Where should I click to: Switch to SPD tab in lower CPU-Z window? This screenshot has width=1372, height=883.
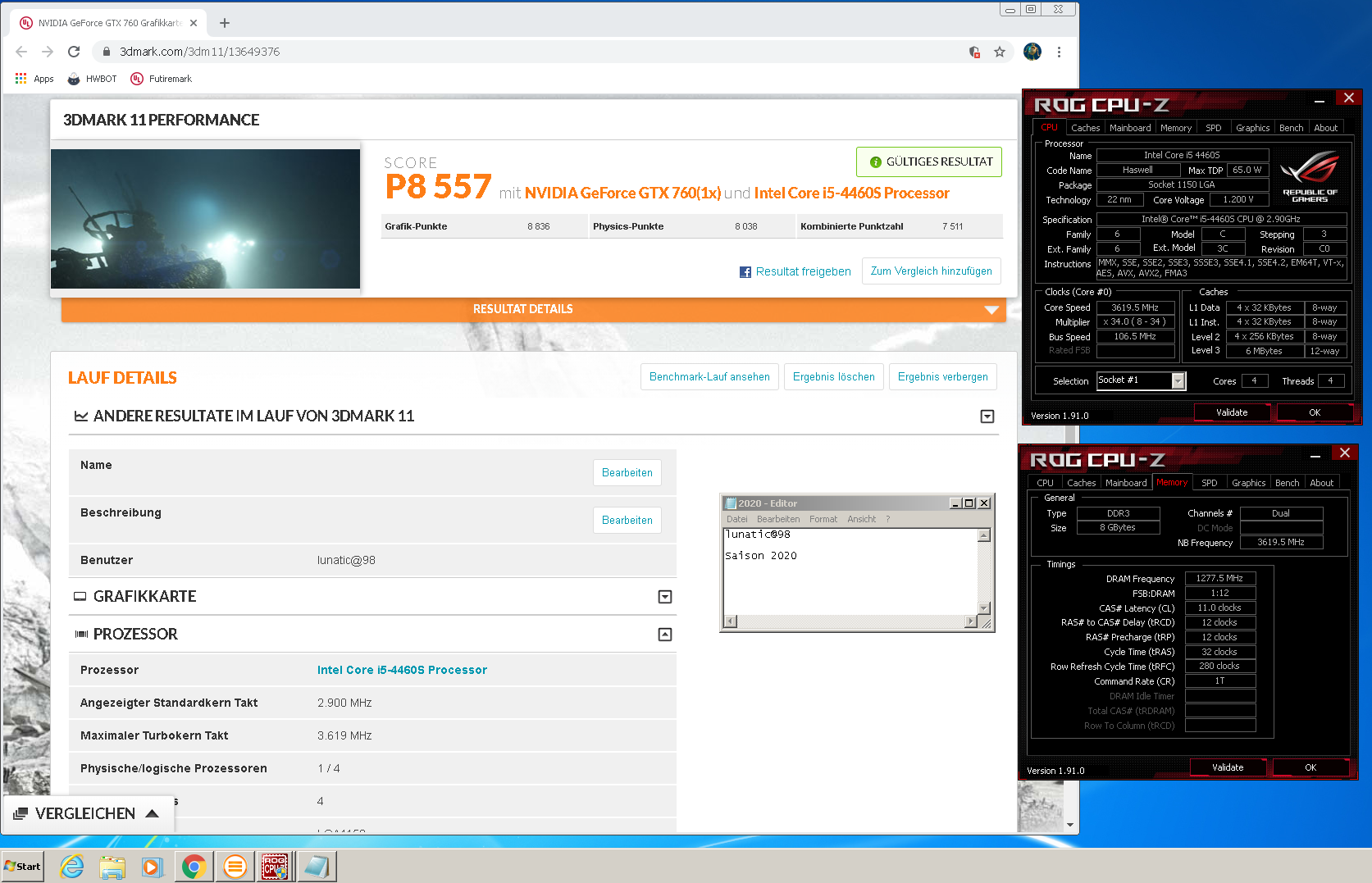[x=1209, y=483]
